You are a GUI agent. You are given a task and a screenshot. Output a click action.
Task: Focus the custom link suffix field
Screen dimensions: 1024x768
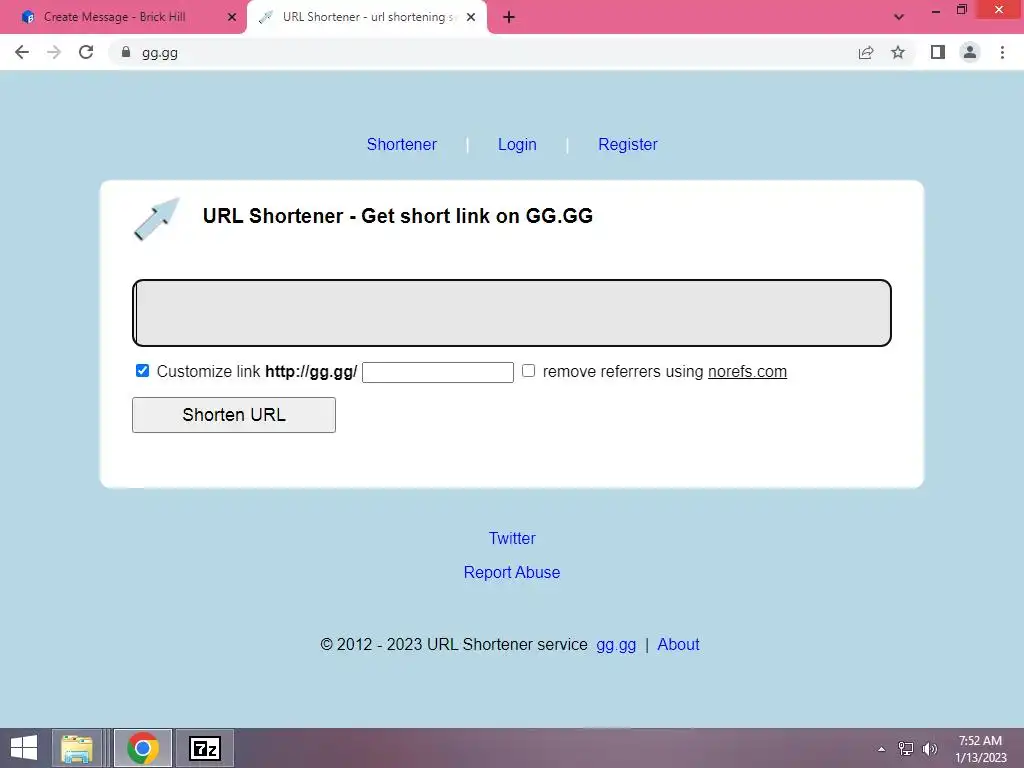(x=438, y=372)
